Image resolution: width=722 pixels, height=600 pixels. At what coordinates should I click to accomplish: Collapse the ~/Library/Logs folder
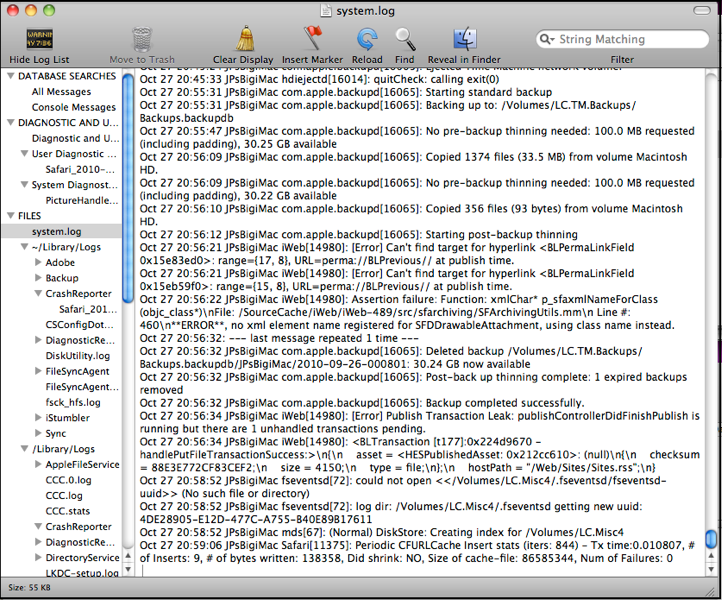[24, 247]
